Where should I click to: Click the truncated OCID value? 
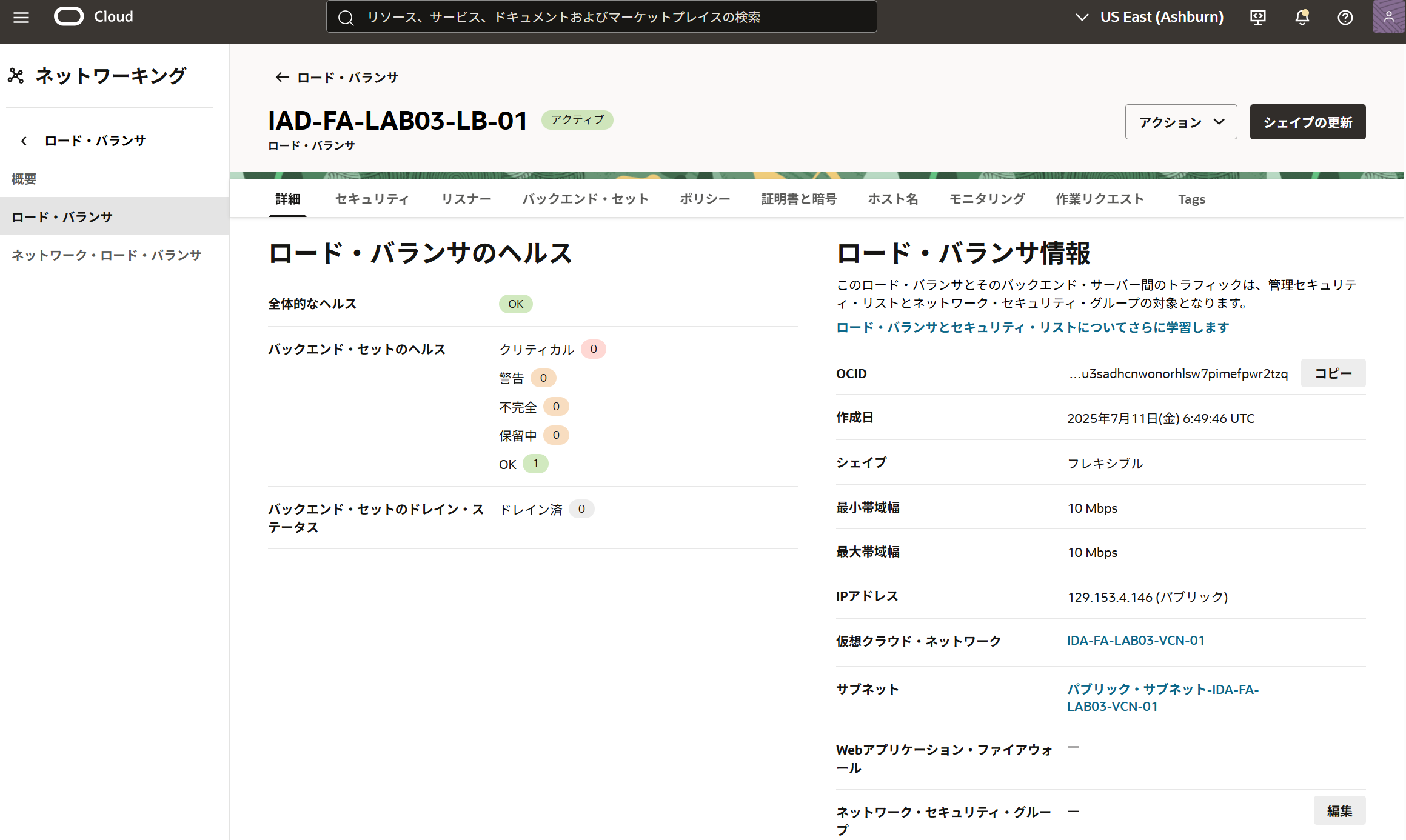click(1178, 373)
